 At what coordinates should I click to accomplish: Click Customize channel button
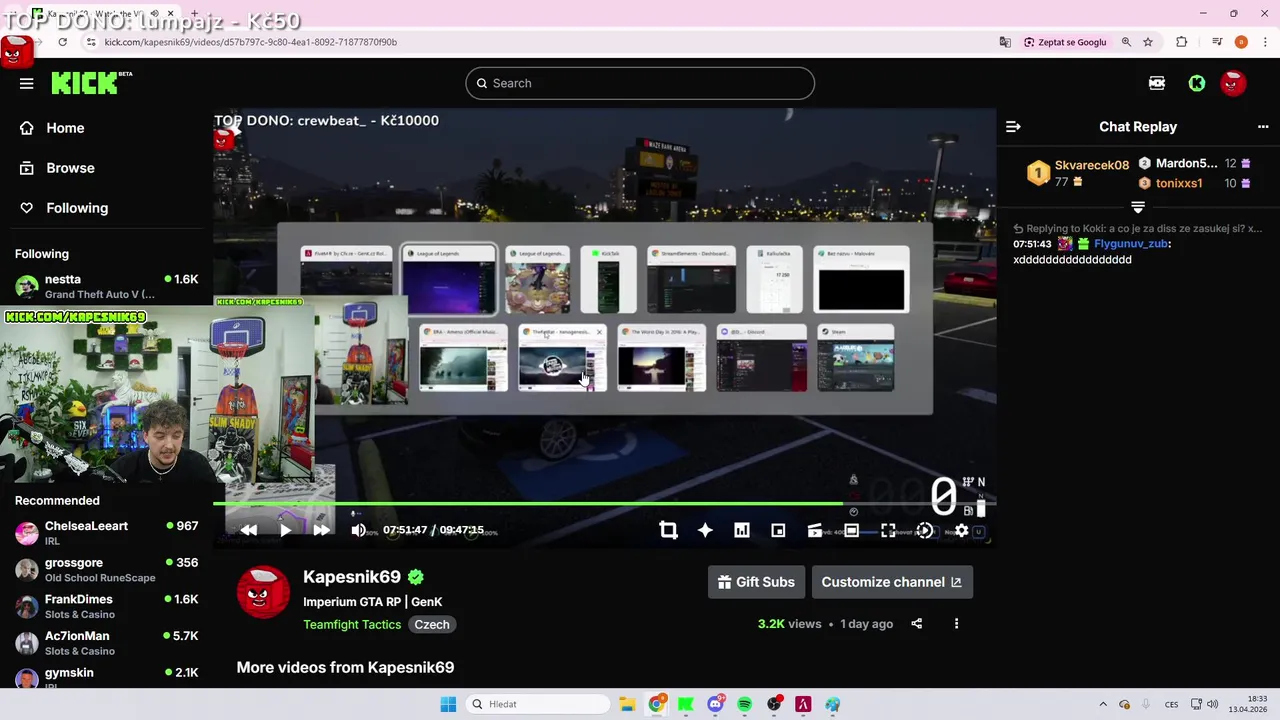(891, 582)
